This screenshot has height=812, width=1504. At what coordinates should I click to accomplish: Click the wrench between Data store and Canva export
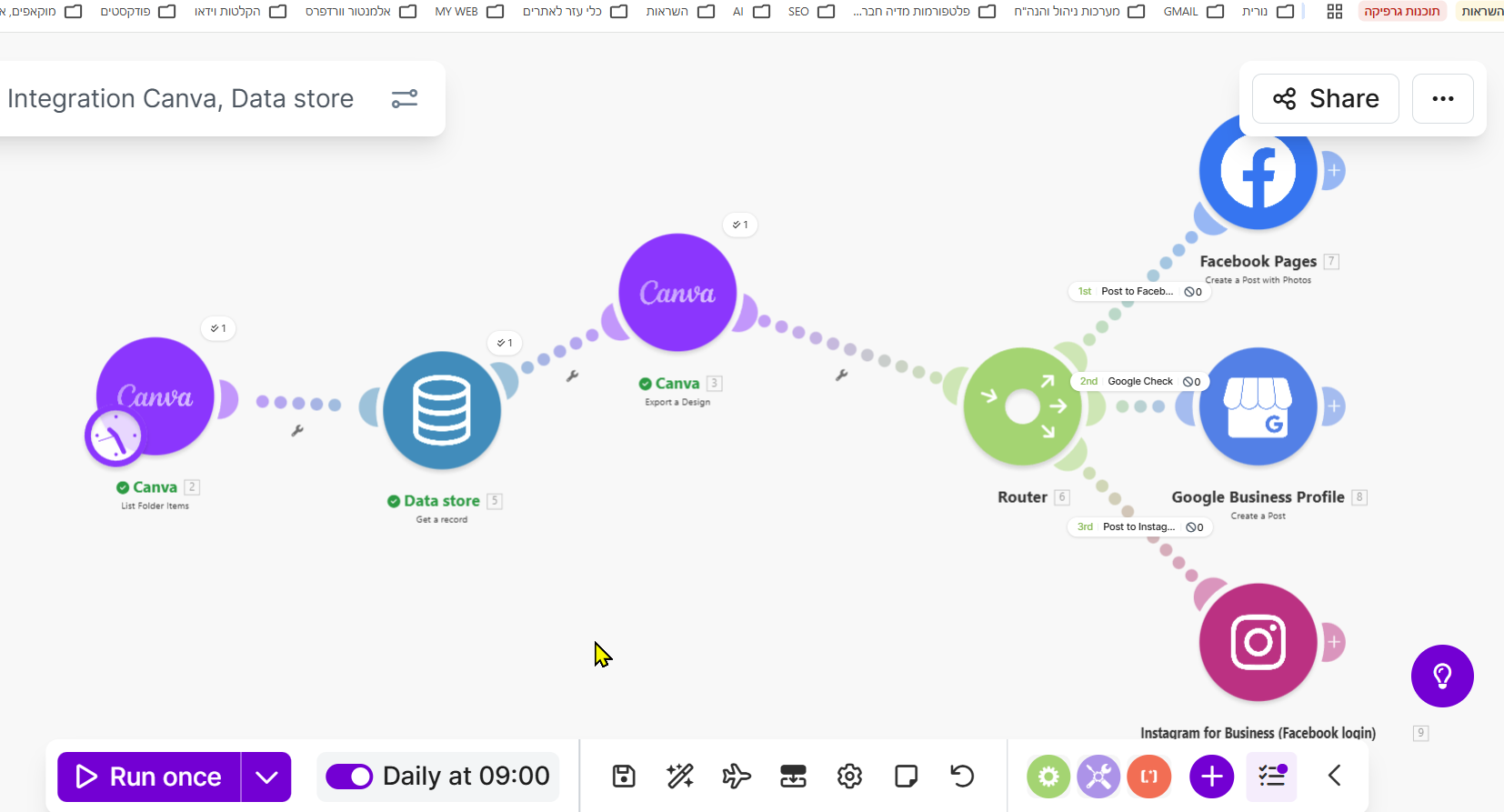pos(572,376)
